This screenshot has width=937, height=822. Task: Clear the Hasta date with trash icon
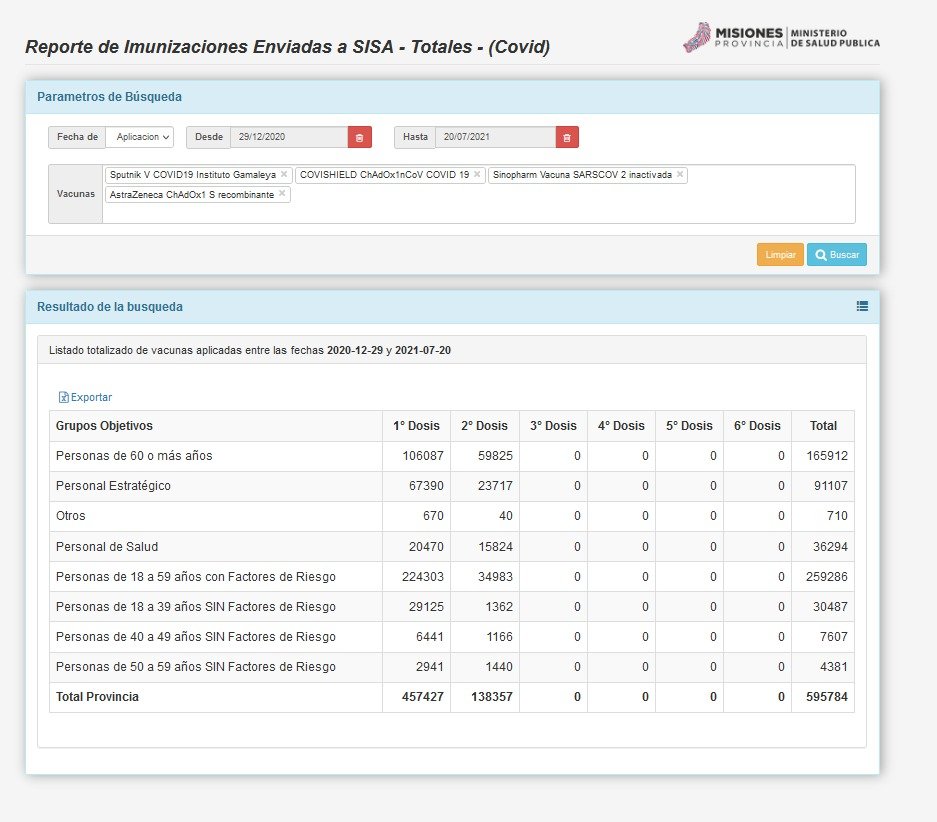pyautogui.click(x=567, y=137)
